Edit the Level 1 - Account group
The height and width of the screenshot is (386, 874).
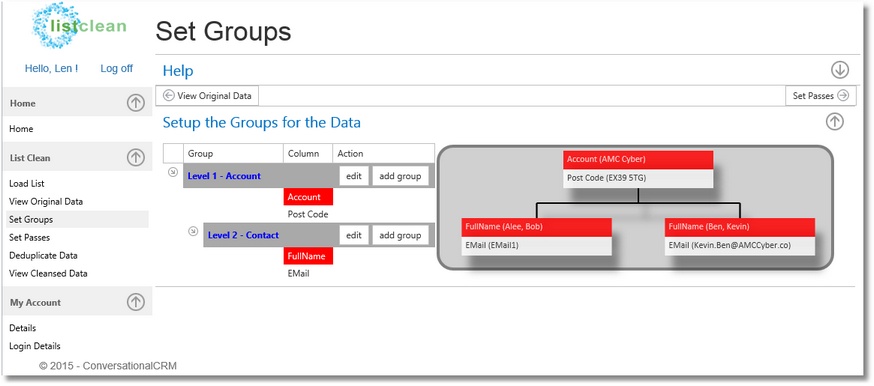(x=354, y=176)
